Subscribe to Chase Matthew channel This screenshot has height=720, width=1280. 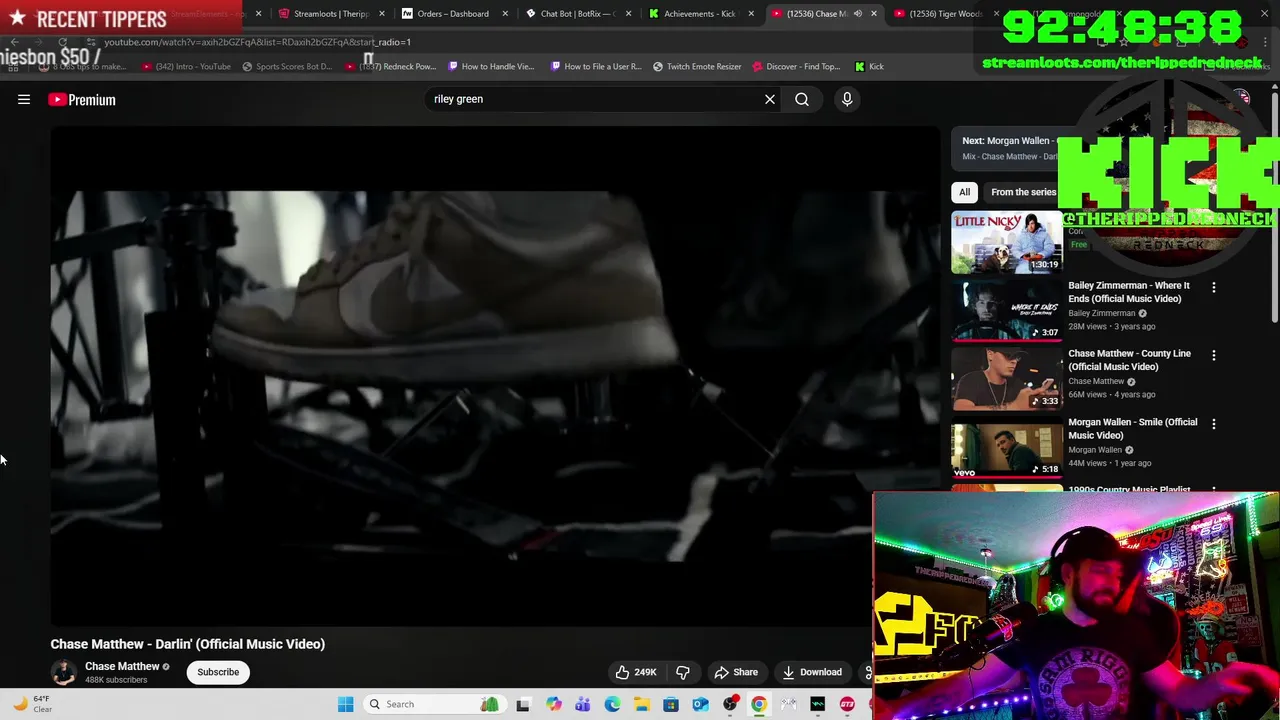218,672
